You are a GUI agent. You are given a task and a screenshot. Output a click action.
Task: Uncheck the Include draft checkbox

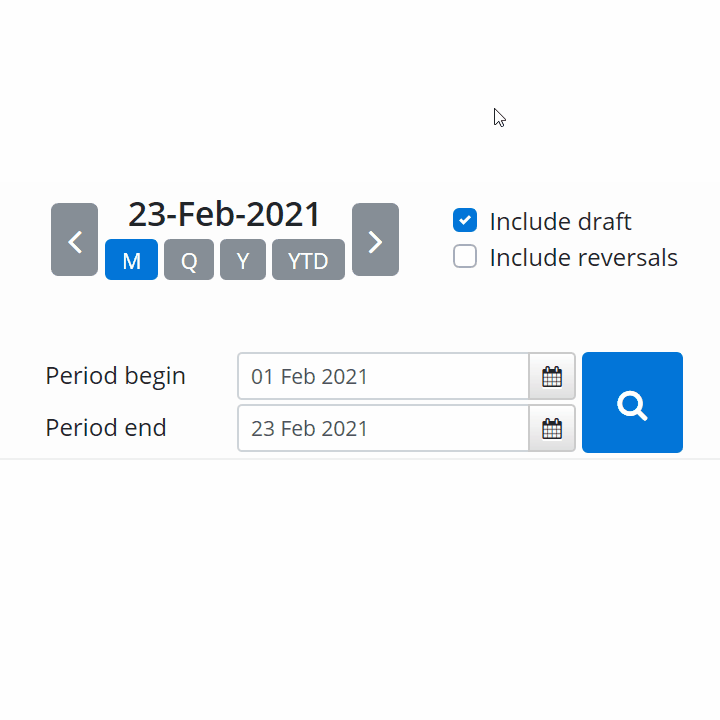pos(465,220)
